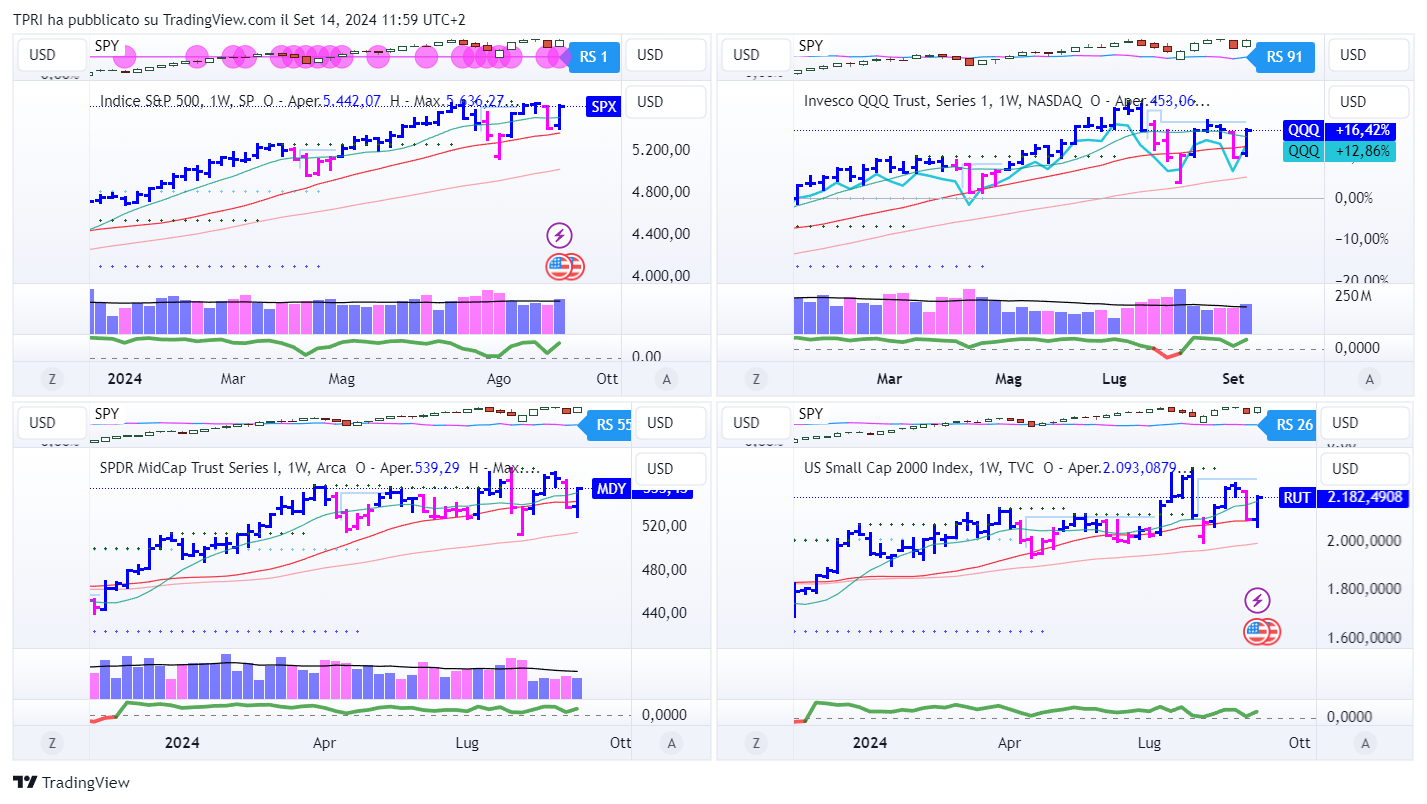Click the RUT price label tag
Image resolution: width=1427 pixels, height=804 pixels.
click(x=1297, y=497)
